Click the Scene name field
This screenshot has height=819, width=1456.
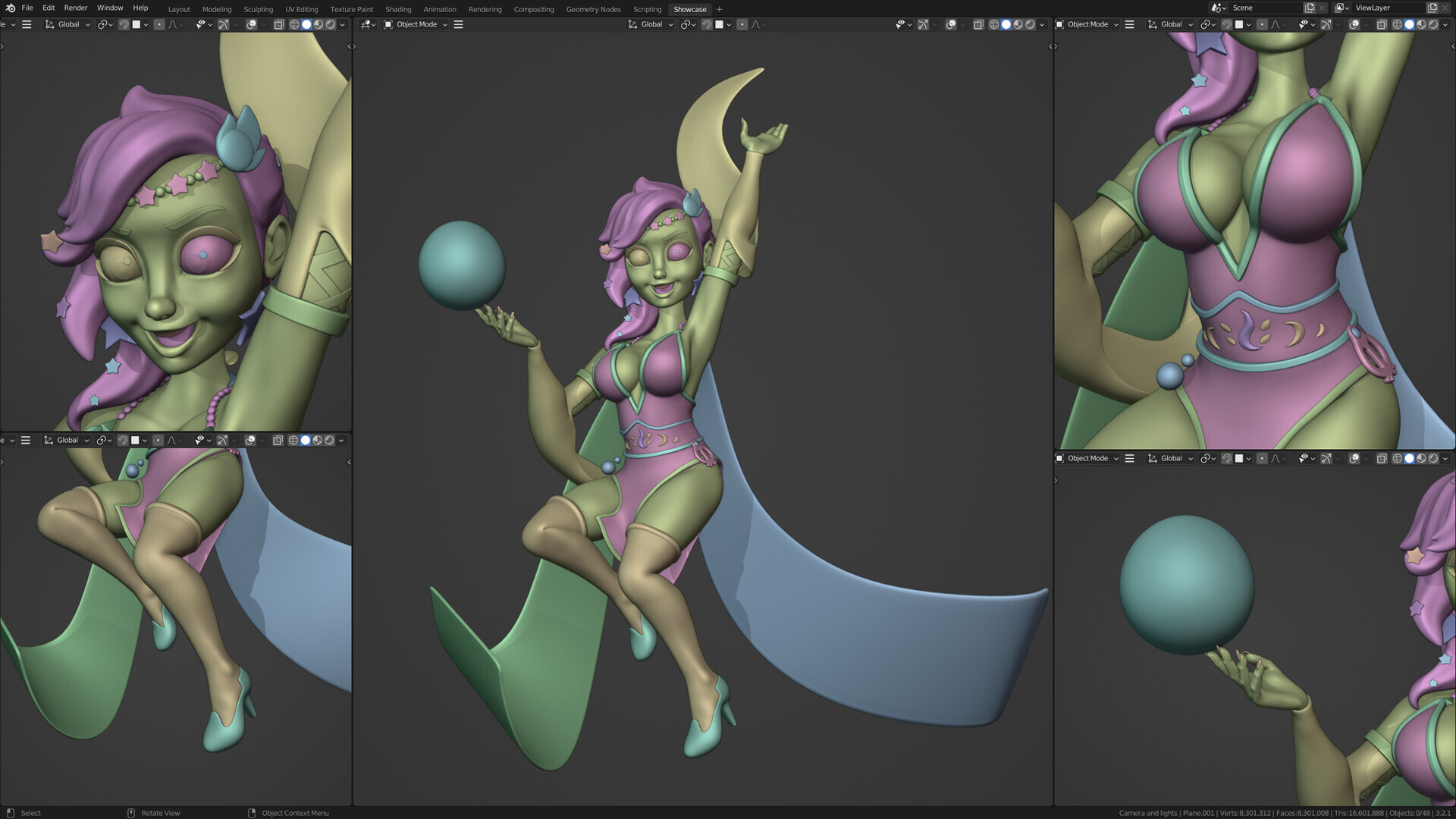coord(1266,8)
